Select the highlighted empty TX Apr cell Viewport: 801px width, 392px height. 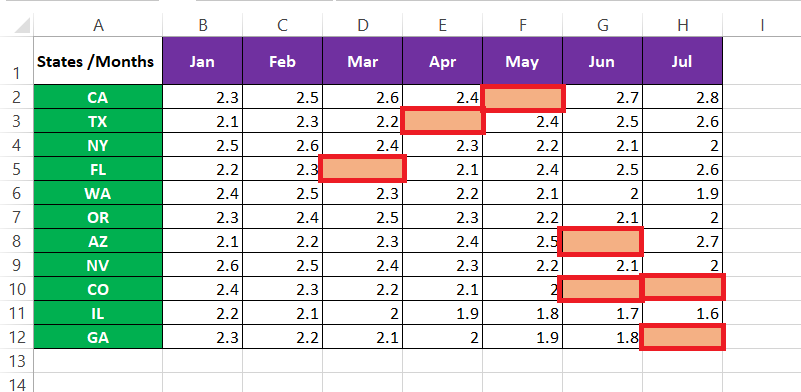coord(443,121)
